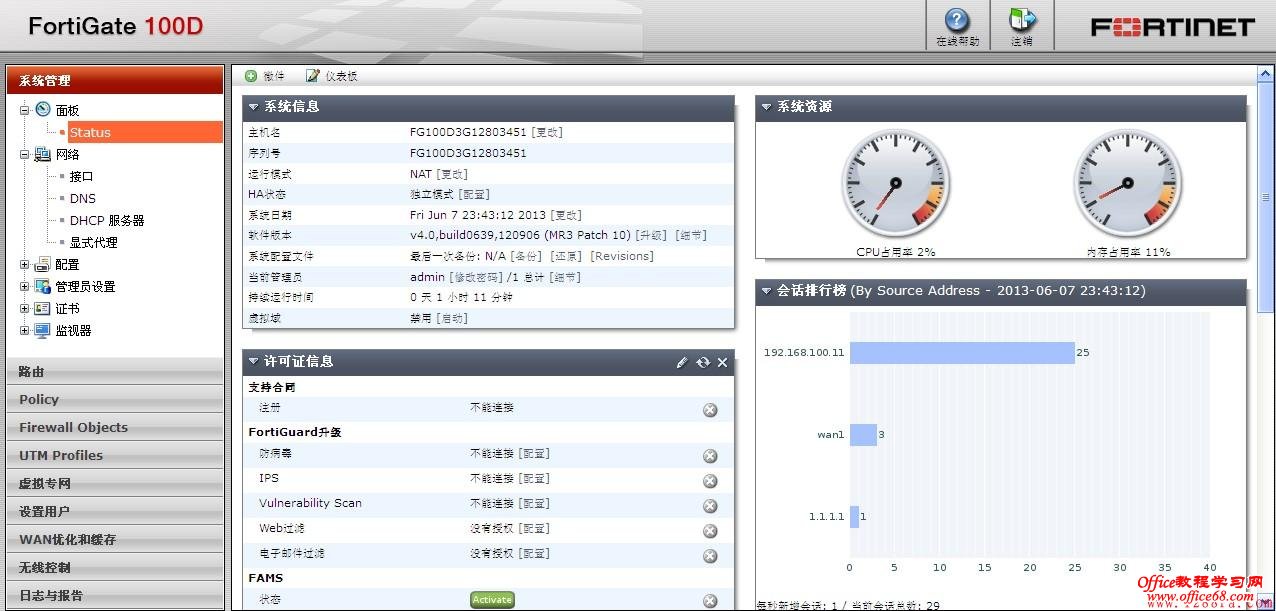Viewport: 1276px width, 611px height.
Task: Collapse the 网络 tree node
Action: coord(25,154)
